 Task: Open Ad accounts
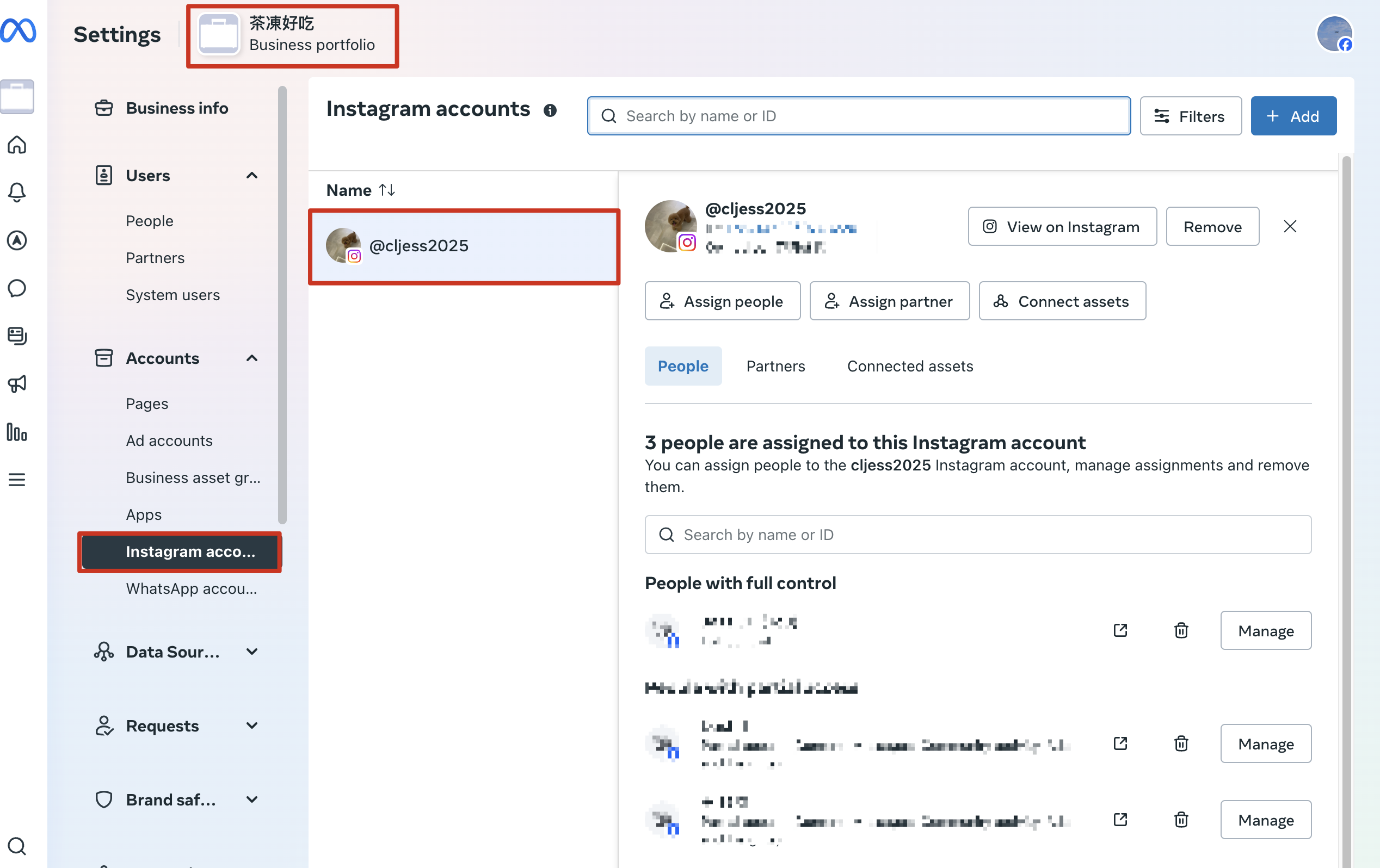(169, 441)
